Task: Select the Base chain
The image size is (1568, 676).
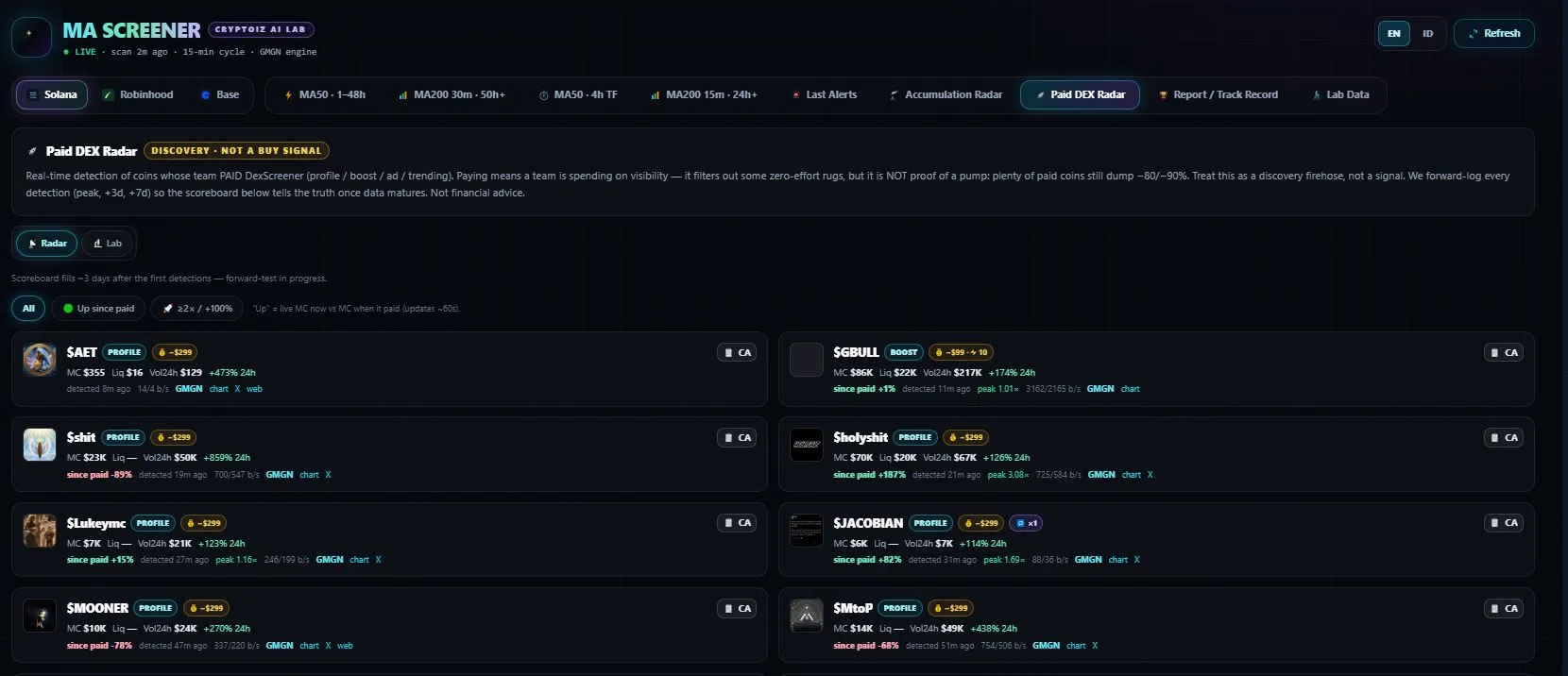Action: click(220, 94)
